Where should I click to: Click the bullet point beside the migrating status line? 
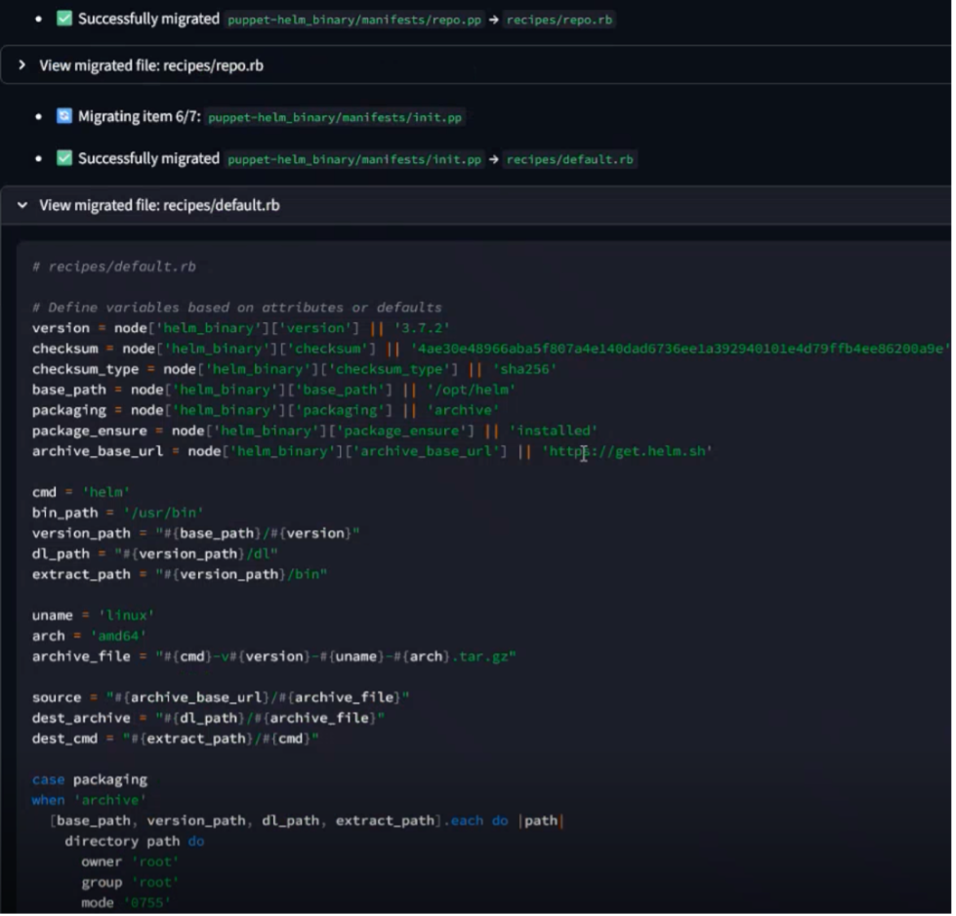tap(37, 116)
